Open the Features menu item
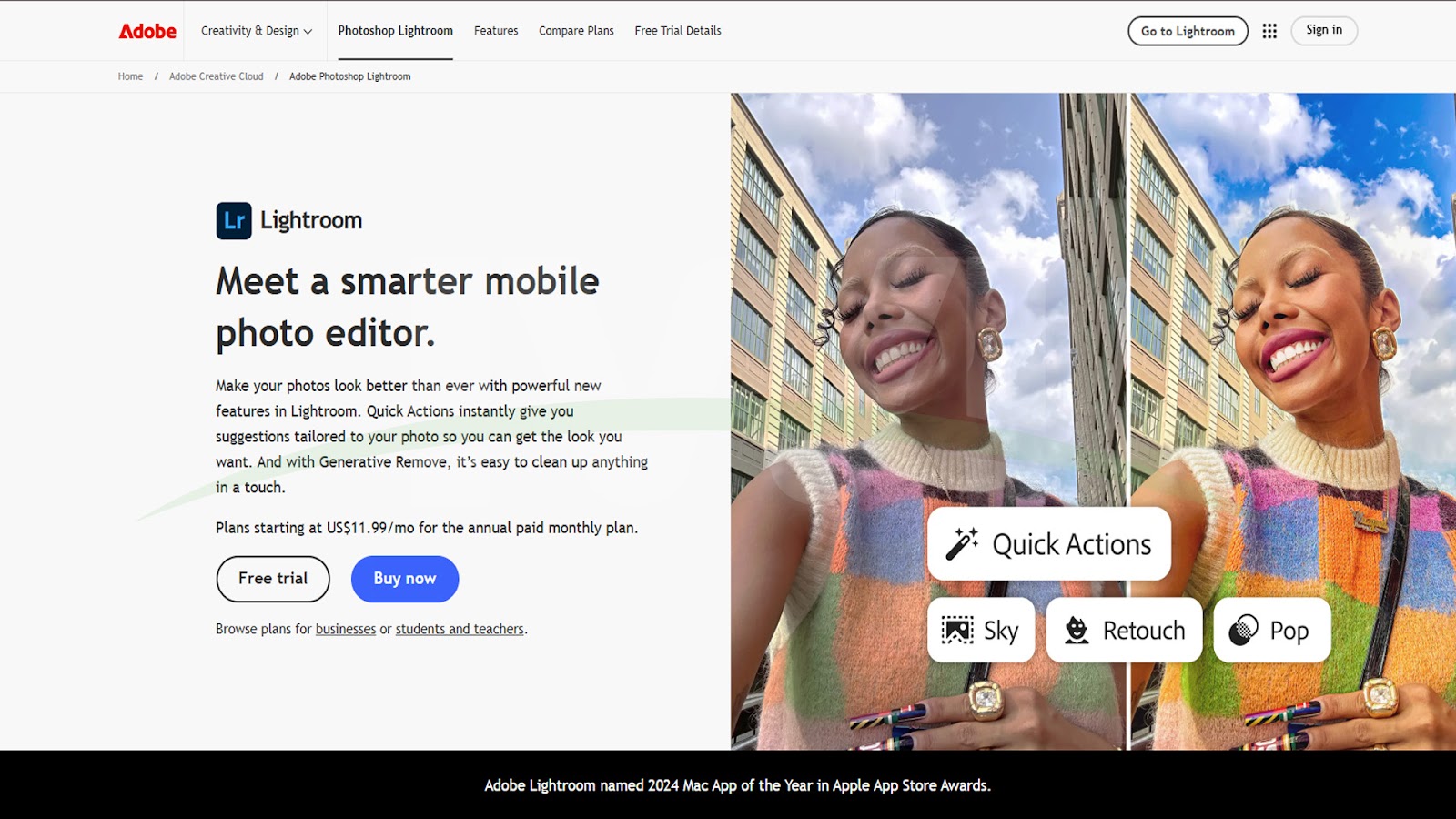 (x=496, y=31)
